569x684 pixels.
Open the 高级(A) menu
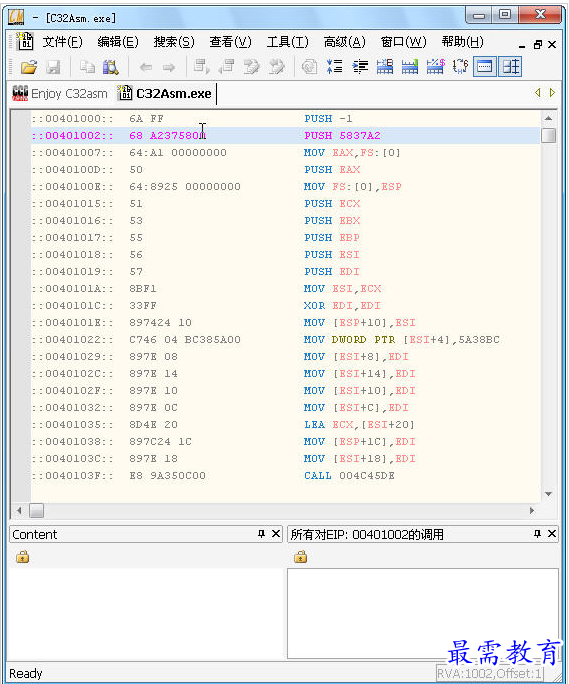click(345, 42)
